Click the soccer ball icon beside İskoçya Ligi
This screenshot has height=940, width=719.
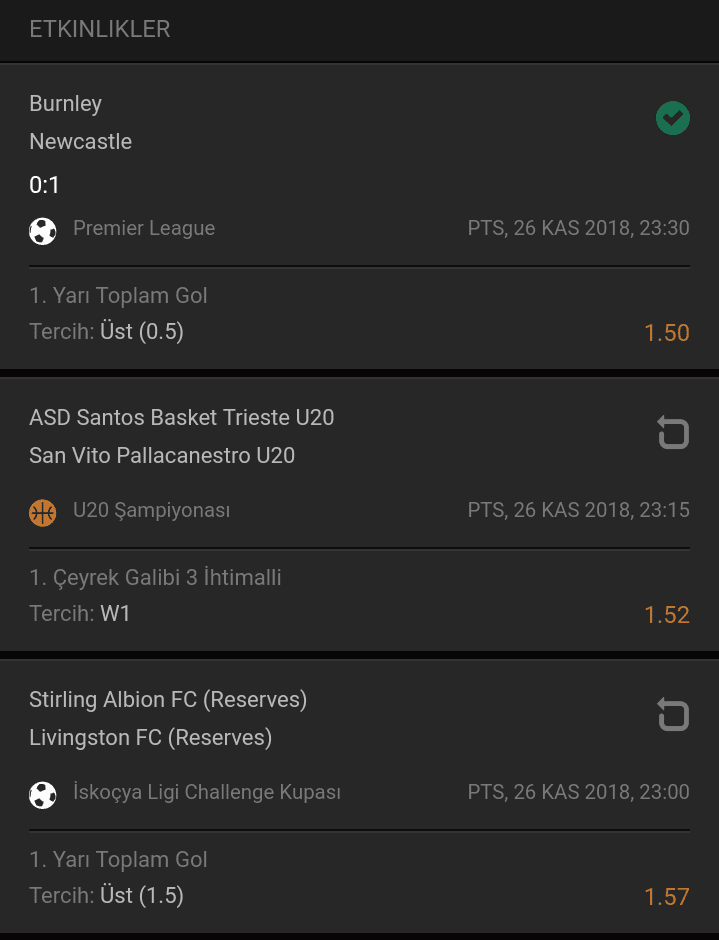(43, 795)
